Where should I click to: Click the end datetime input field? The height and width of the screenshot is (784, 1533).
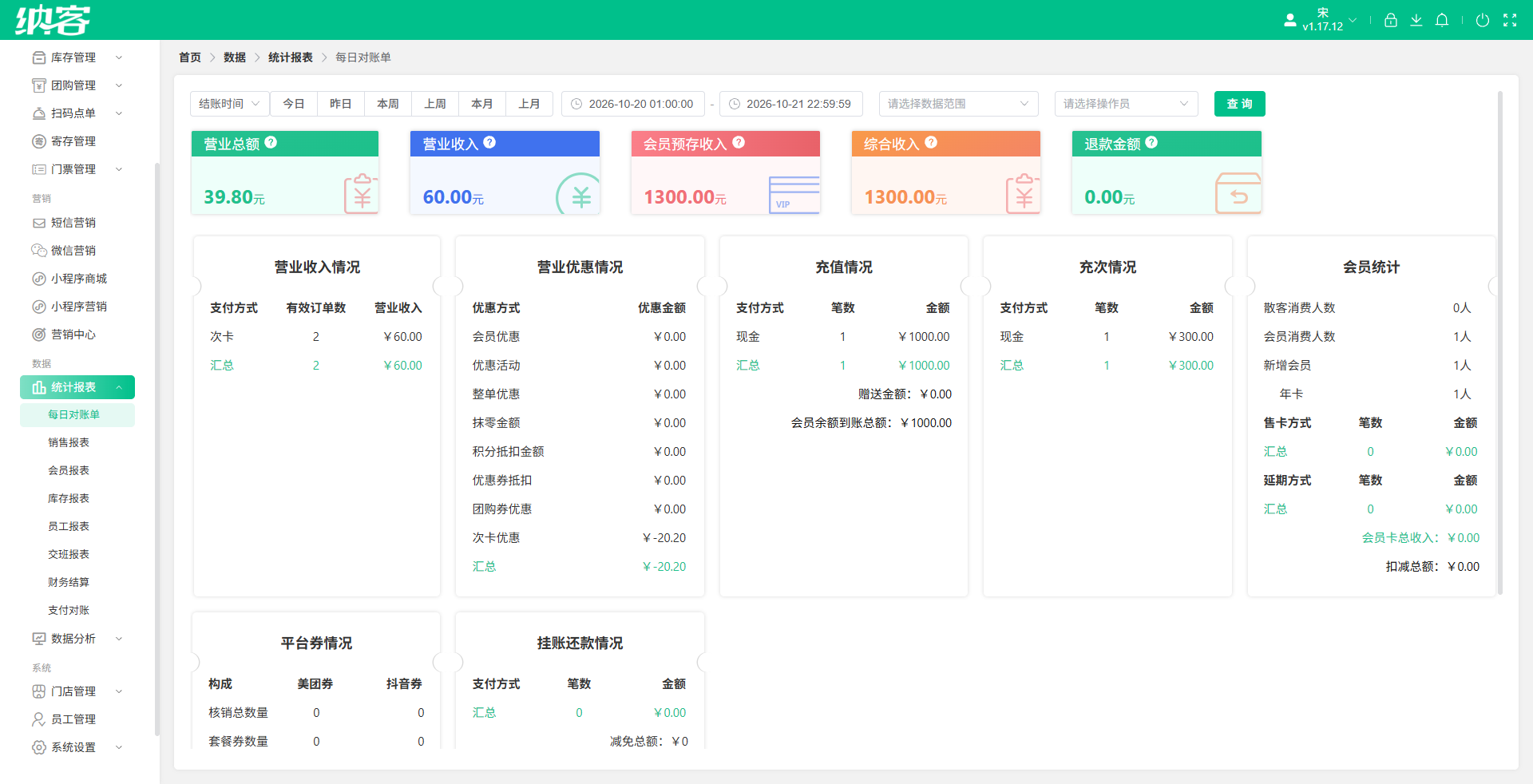click(x=791, y=104)
